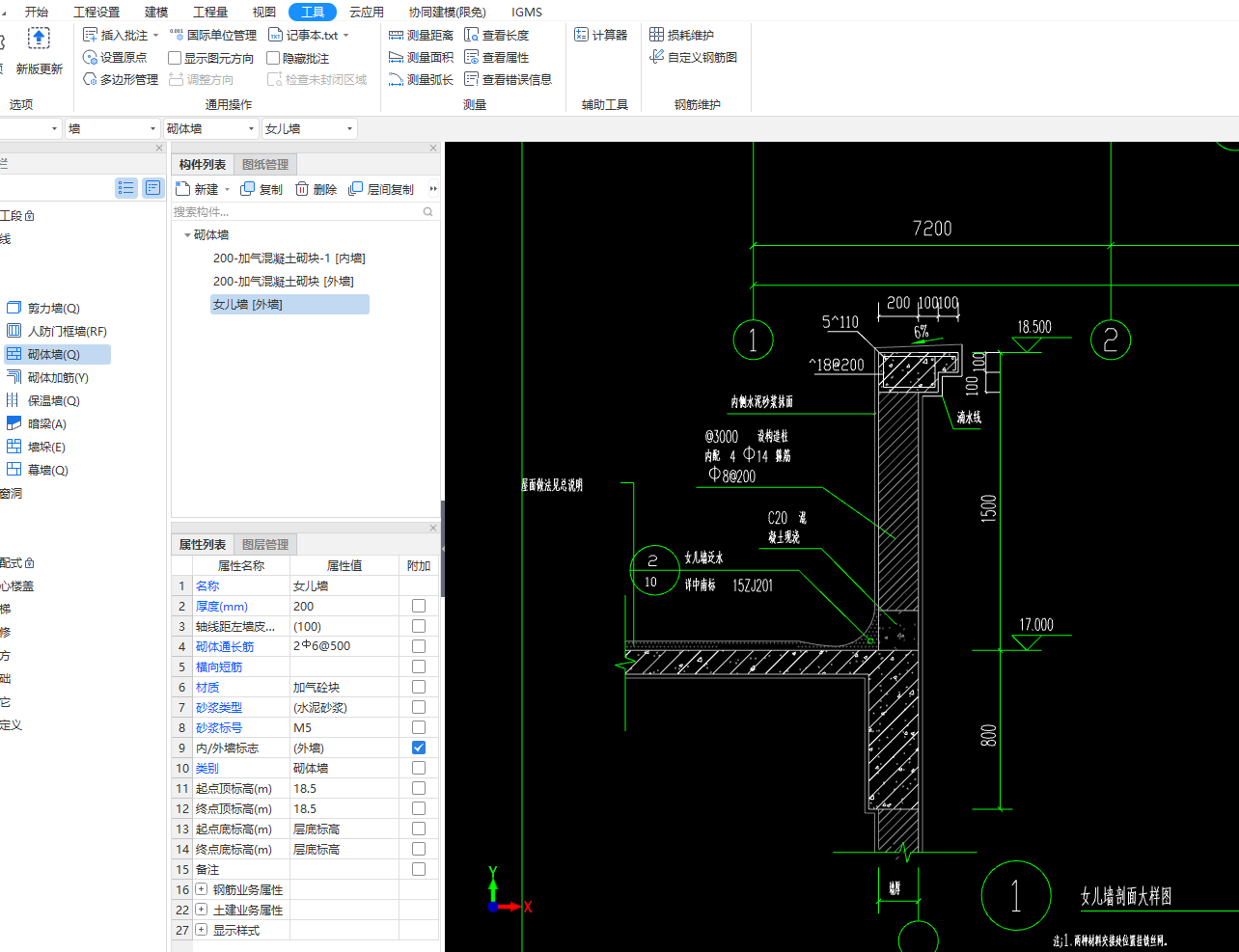Select 测量弧长 measure arc length tool

click(x=421, y=79)
